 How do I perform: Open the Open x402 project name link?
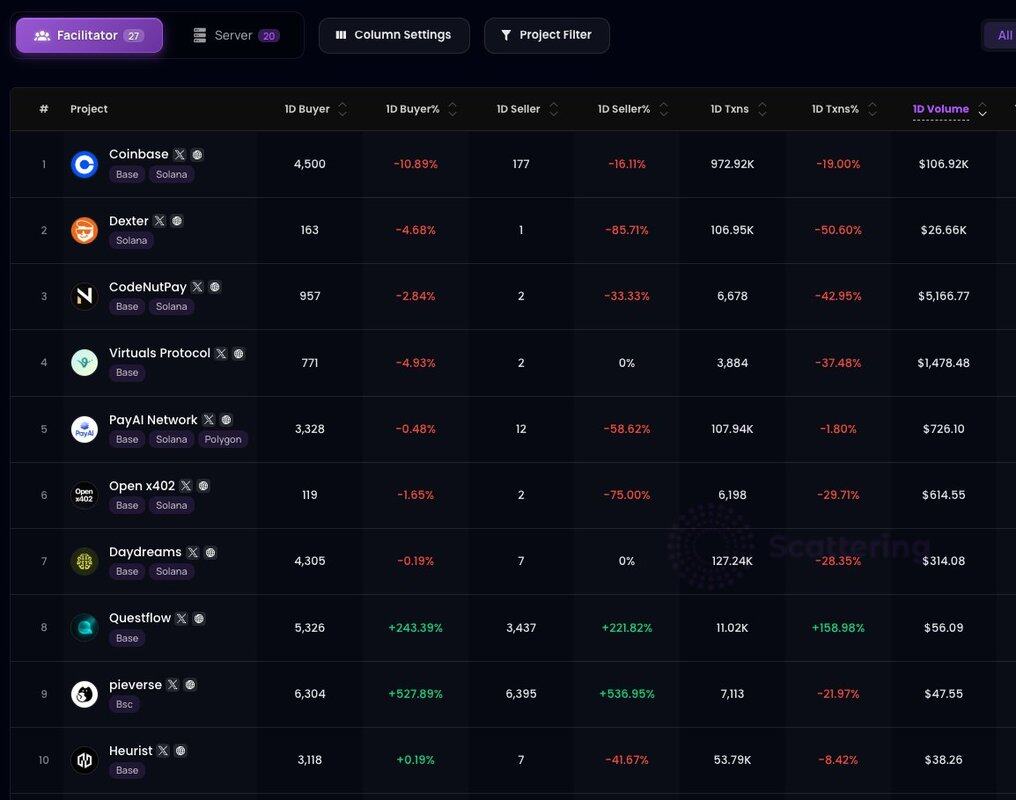(142, 486)
